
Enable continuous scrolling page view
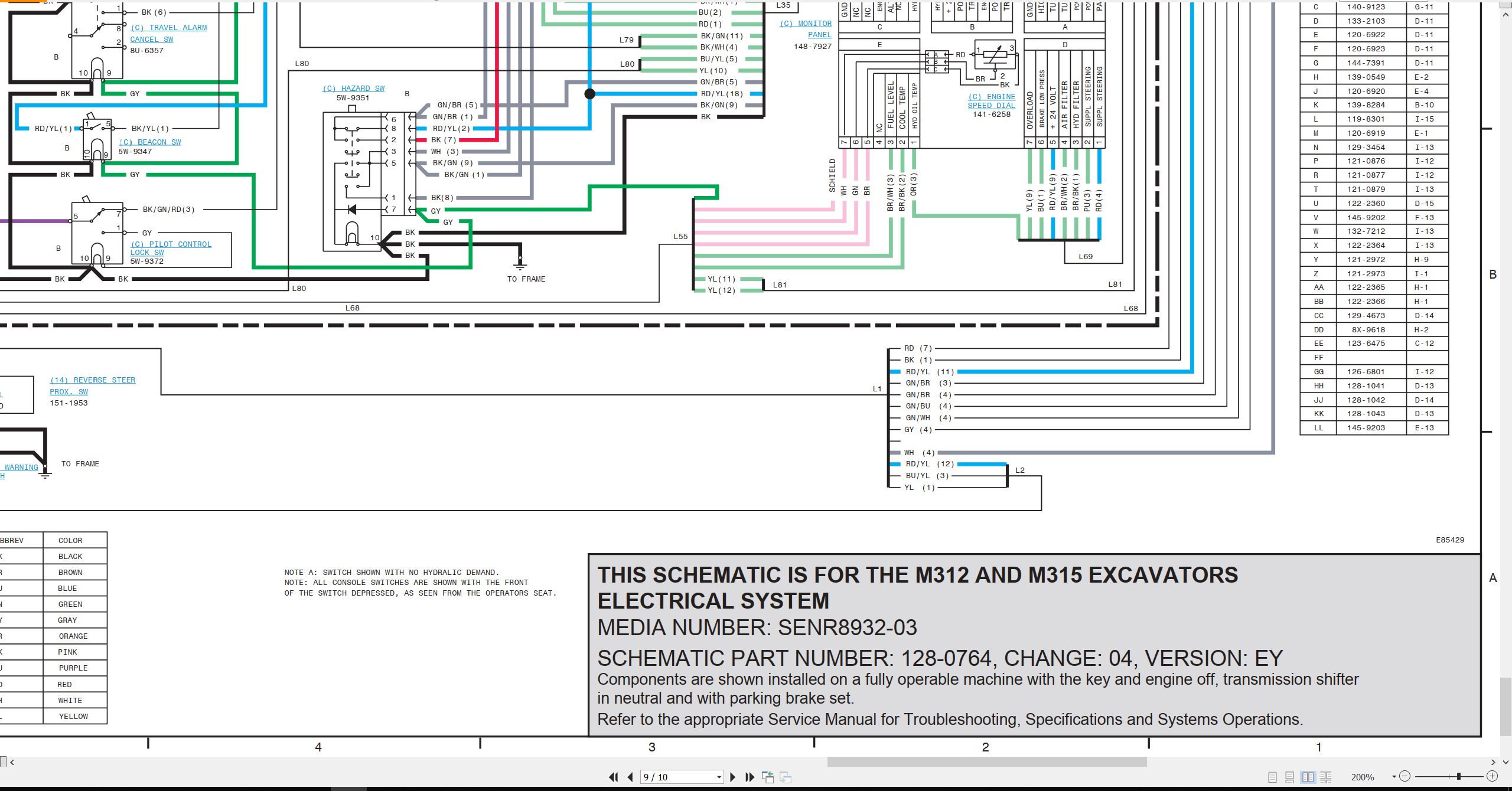tap(1290, 777)
